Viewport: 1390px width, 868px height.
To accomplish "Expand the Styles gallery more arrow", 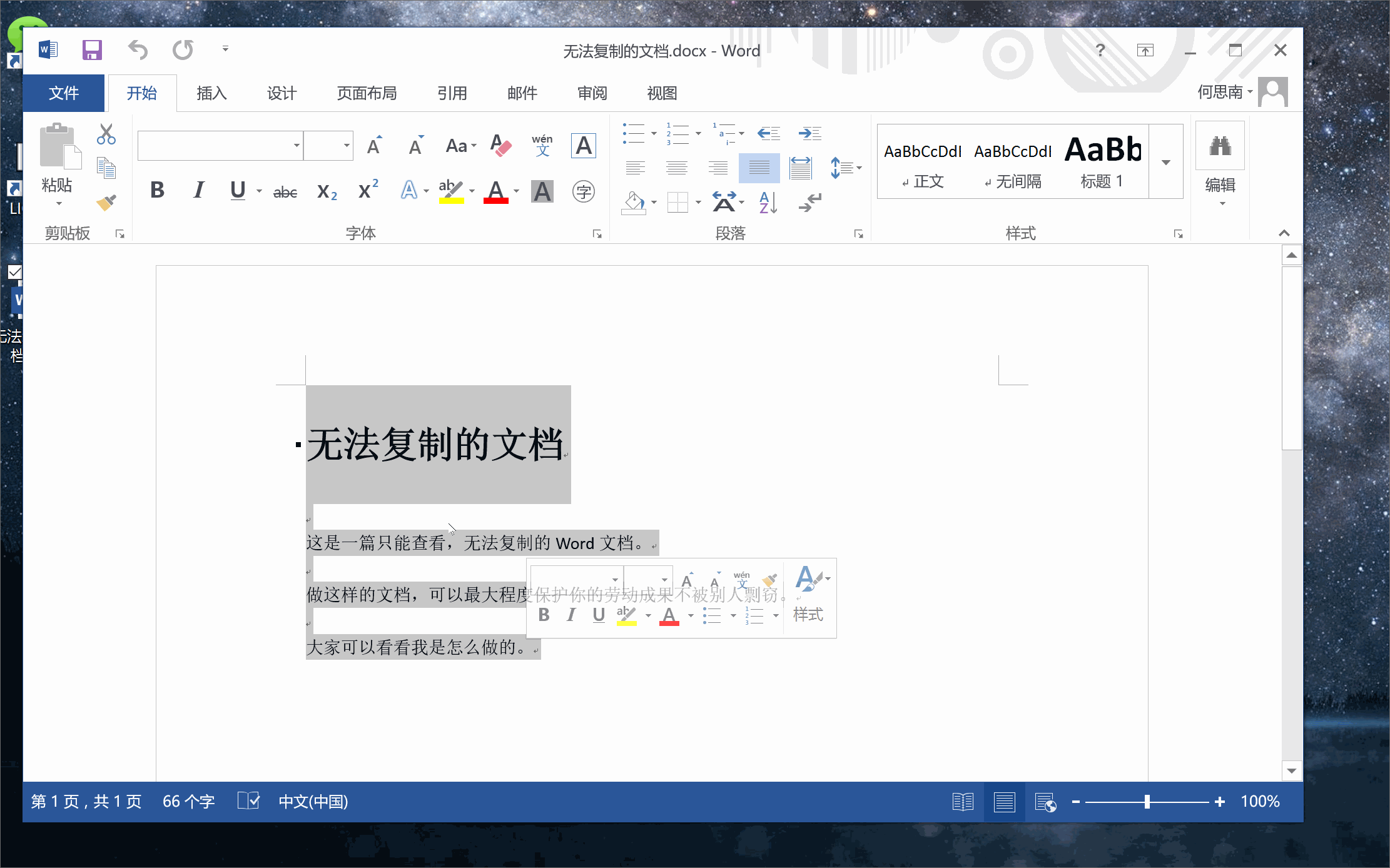I will [x=1166, y=163].
